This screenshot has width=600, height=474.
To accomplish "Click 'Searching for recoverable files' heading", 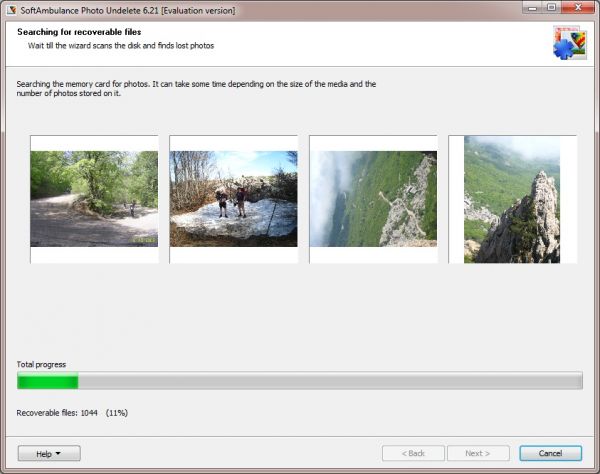I will (x=79, y=32).
